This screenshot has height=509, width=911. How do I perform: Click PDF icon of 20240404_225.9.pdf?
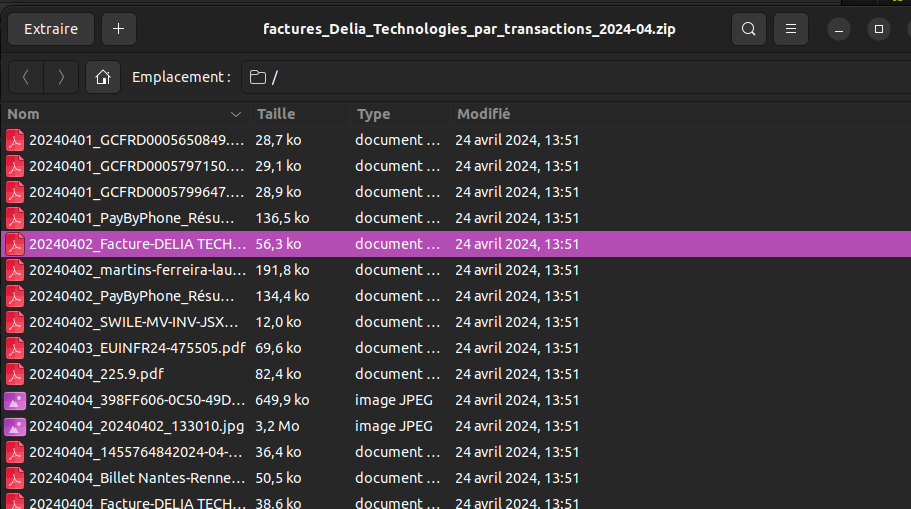(15, 374)
